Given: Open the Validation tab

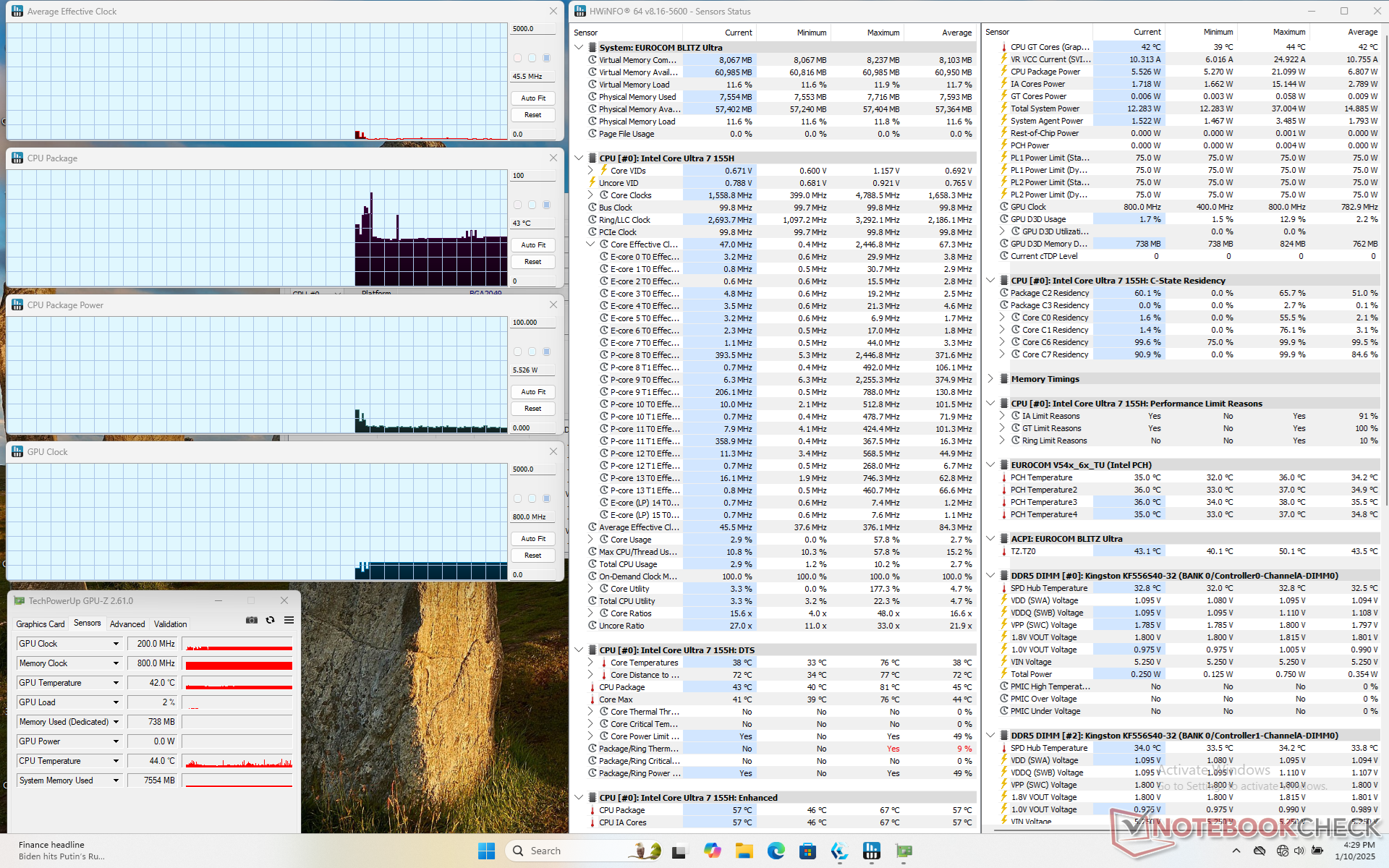Looking at the screenshot, I should 171,624.
